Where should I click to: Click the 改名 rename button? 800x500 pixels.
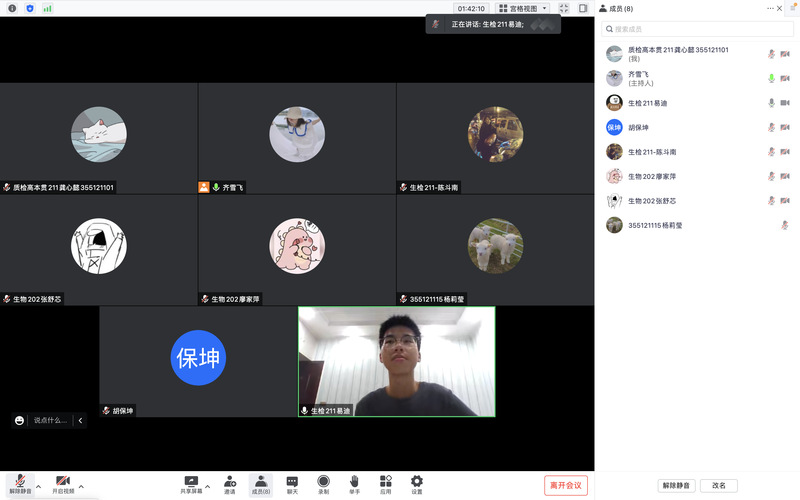[x=719, y=485]
